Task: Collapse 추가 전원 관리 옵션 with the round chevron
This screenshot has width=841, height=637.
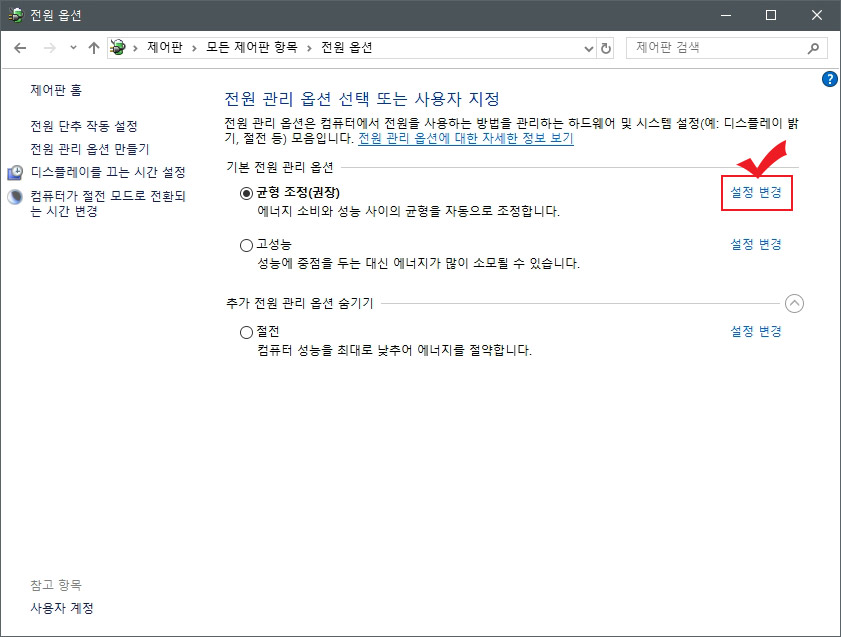Action: click(x=794, y=303)
